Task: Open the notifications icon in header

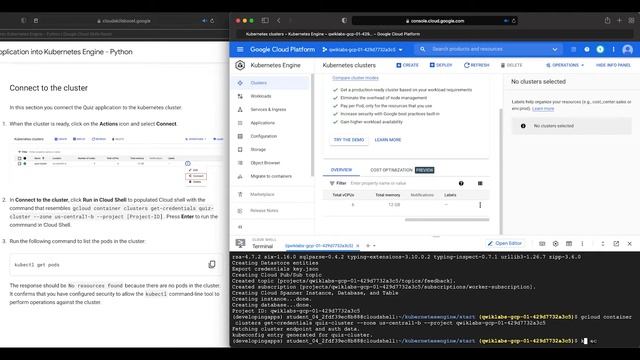Action: 600,49
